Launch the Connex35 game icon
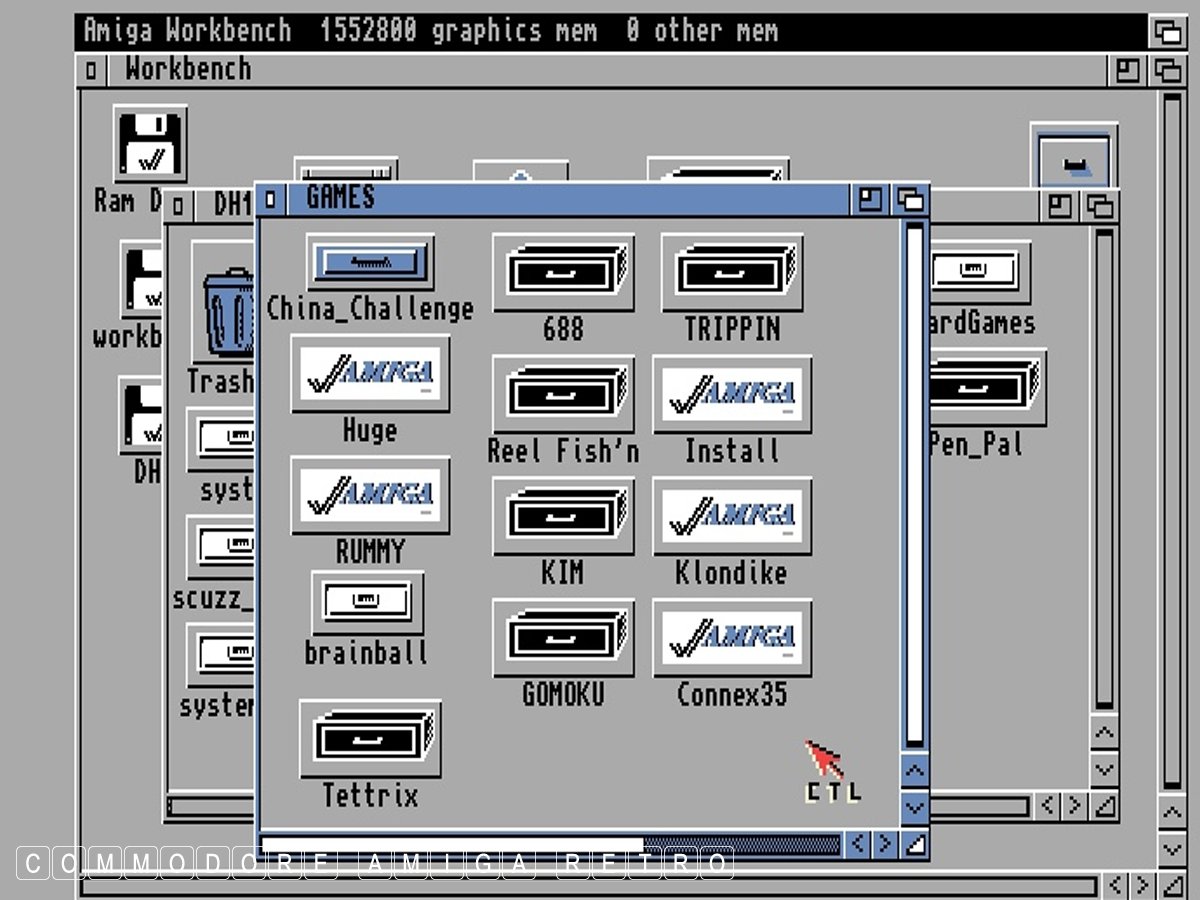Image resolution: width=1200 pixels, height=900 pixels. pos(732,638)
